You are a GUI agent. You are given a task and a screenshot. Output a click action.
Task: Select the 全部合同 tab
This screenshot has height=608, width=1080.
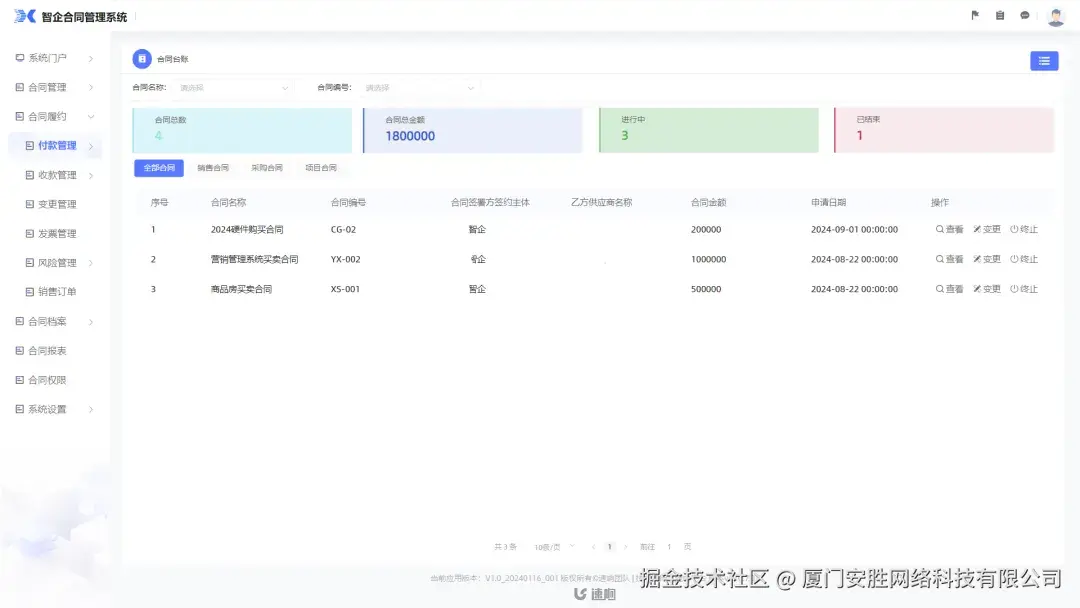tap(159, 168)
